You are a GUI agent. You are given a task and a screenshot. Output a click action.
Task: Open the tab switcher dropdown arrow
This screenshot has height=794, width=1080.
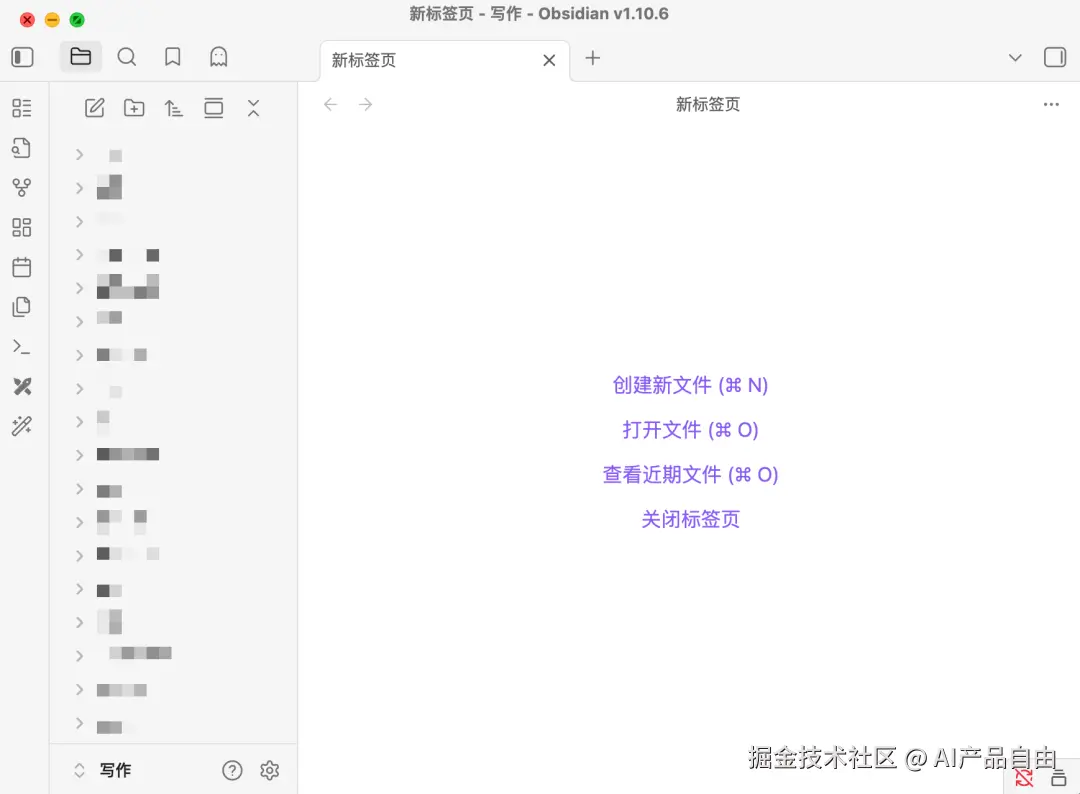click(x=1015, y=58)
